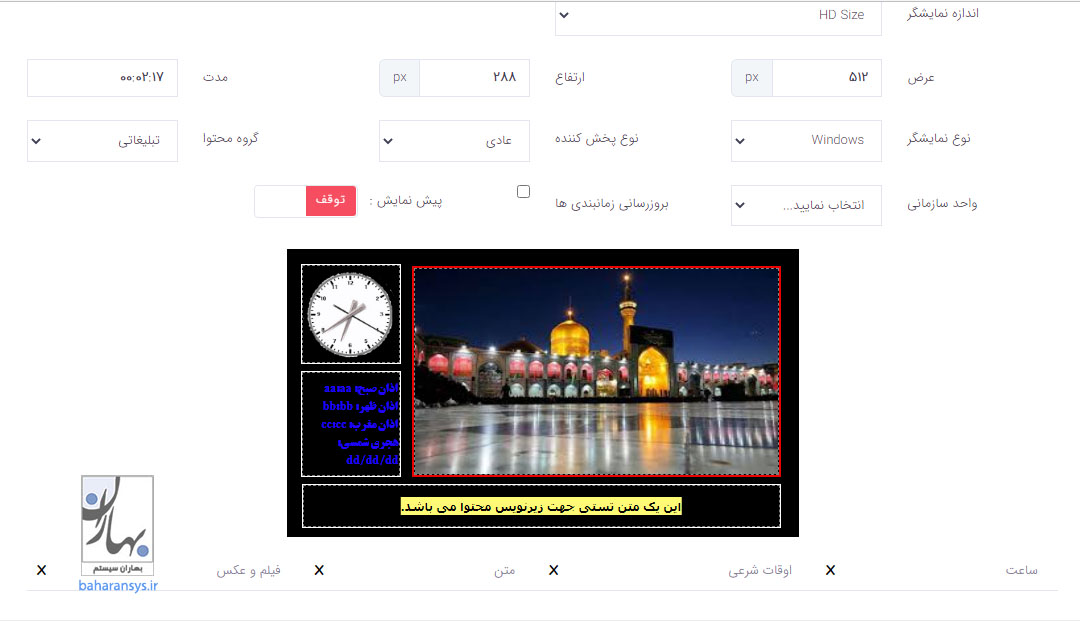Toggle the بروزرسانی زمانبندی ها checkbox
The image size is (1080, 622).
pyautogui.click(x=523, y=192)
